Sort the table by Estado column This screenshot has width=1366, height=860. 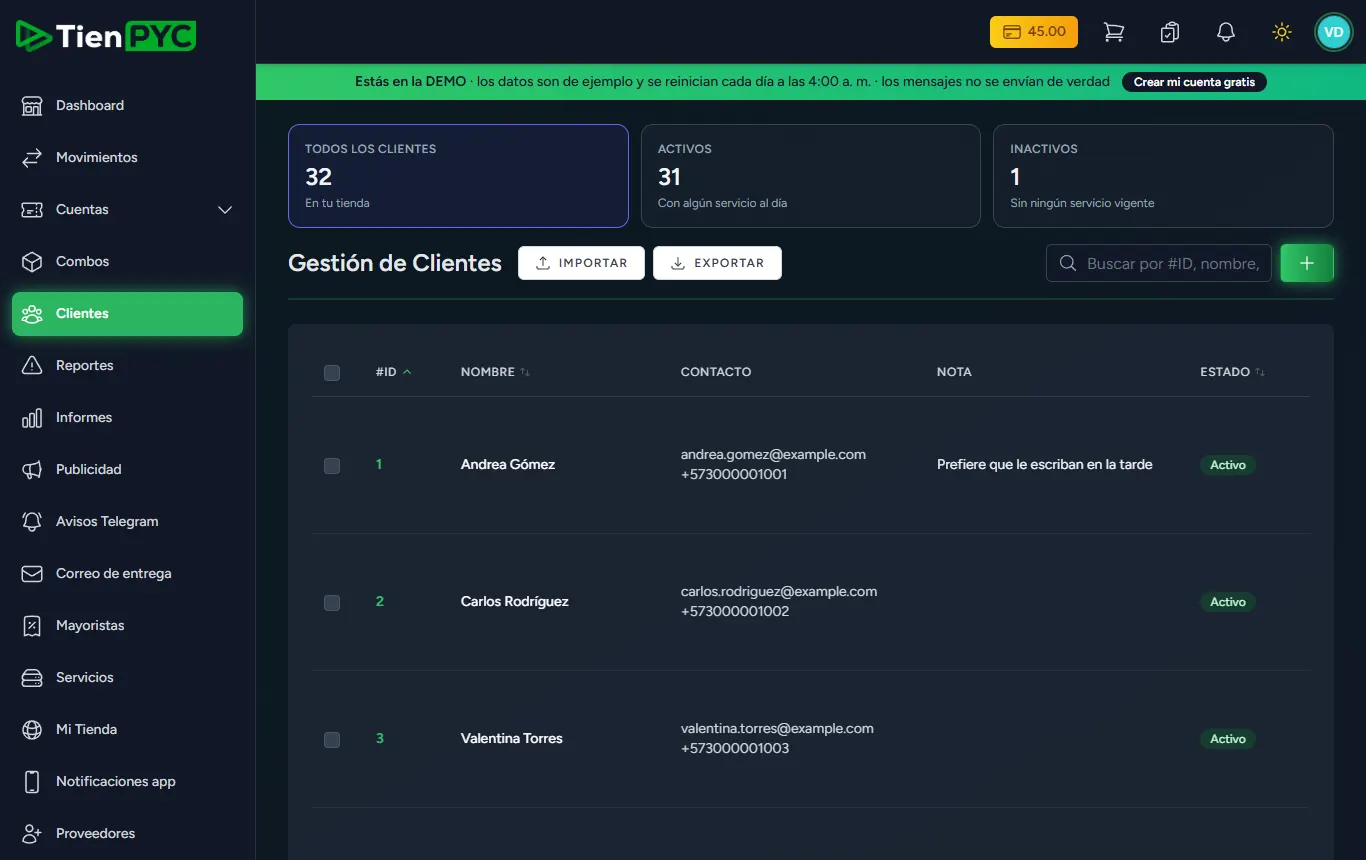(x=1232, y=372)
